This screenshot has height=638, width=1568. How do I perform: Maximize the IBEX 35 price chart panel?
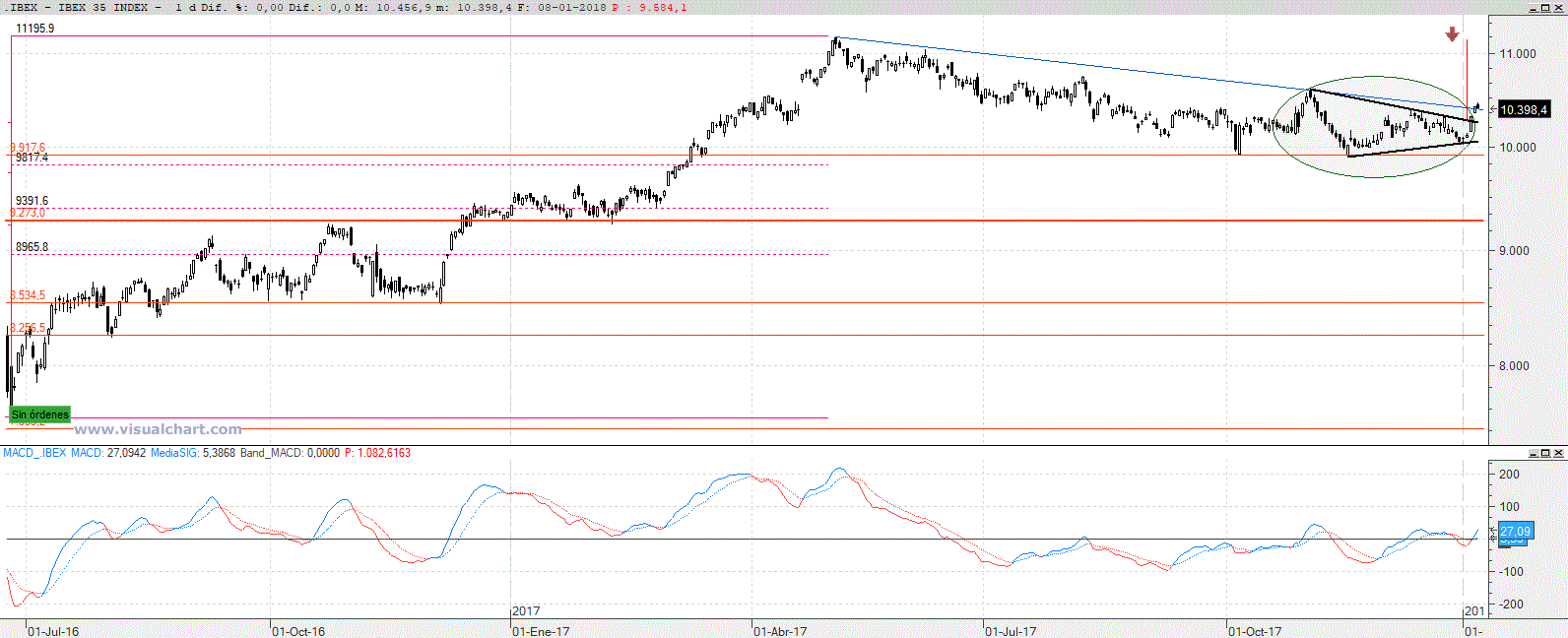tap(1545, 8)
